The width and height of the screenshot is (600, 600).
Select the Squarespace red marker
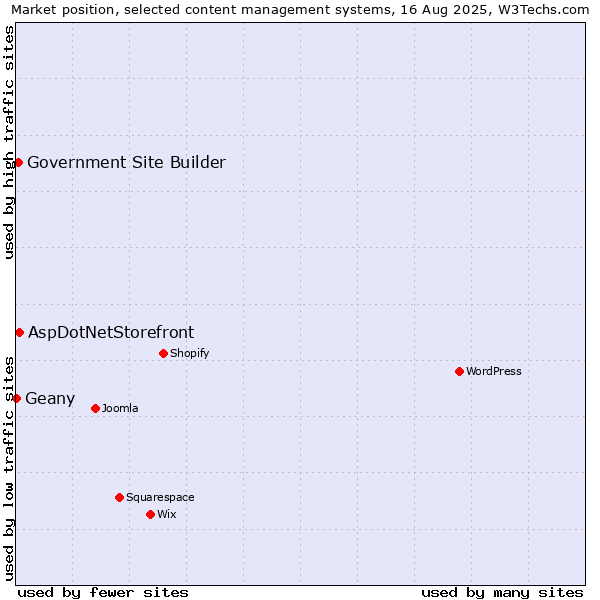tap(119, 497)
